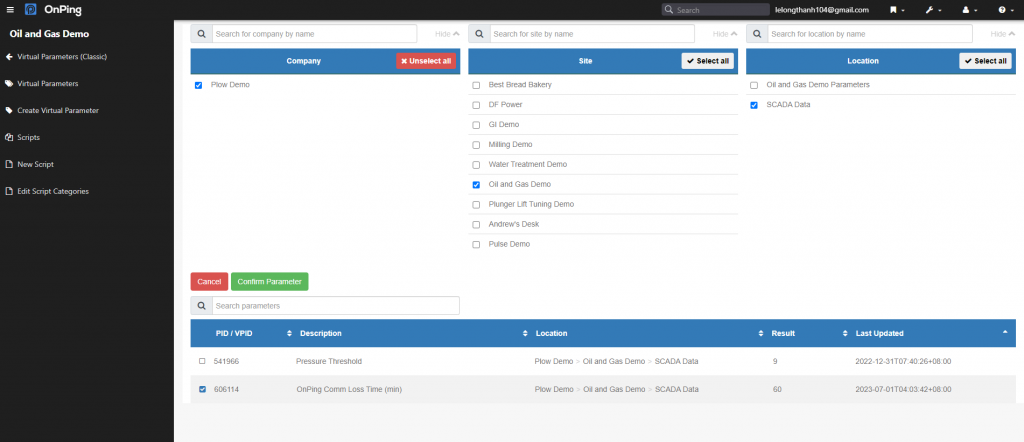Check parameter 541966 row

click(202, 361)
